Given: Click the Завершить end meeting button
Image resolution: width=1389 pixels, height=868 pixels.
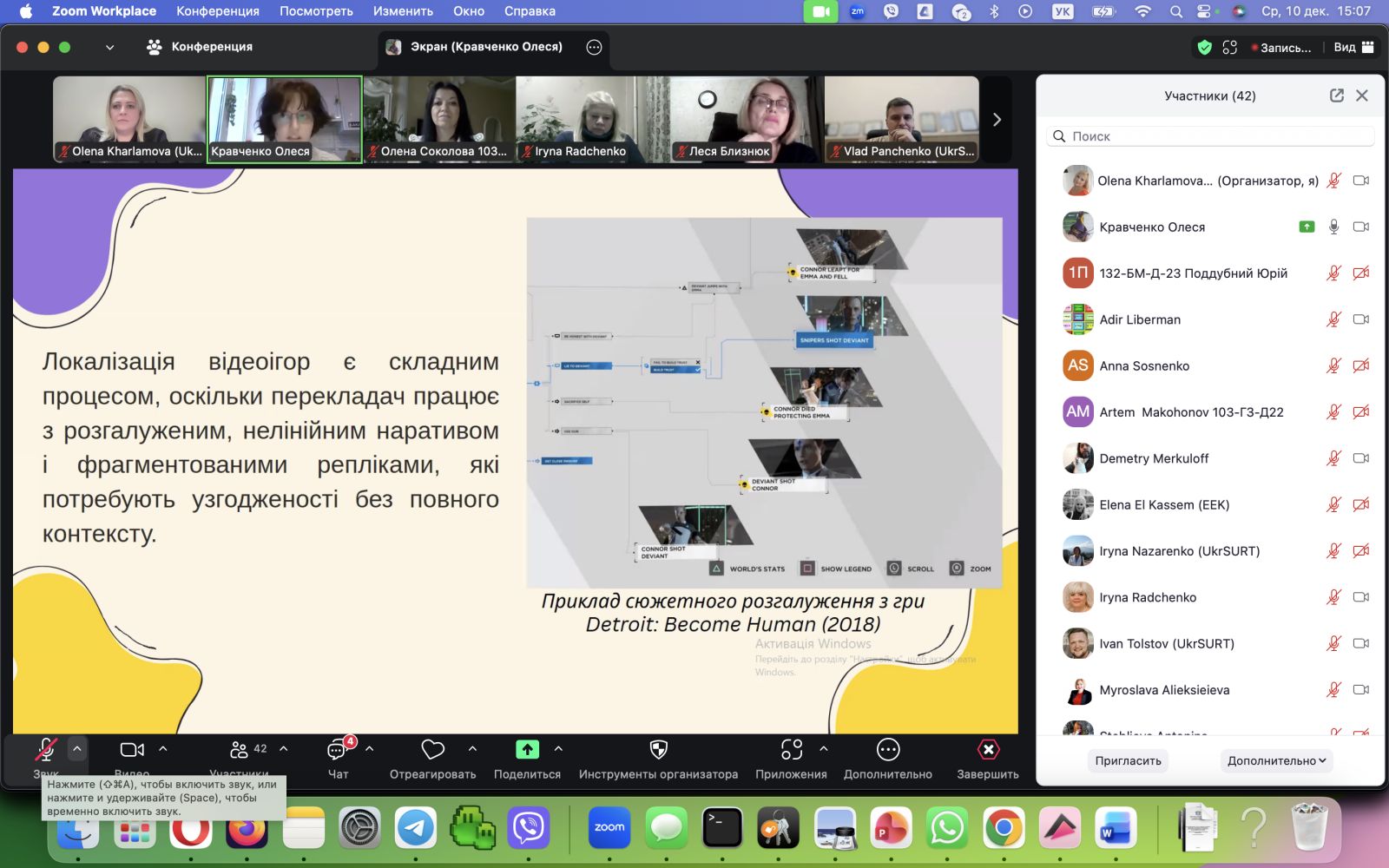Looking at the screenshot, I should (988, 750).
